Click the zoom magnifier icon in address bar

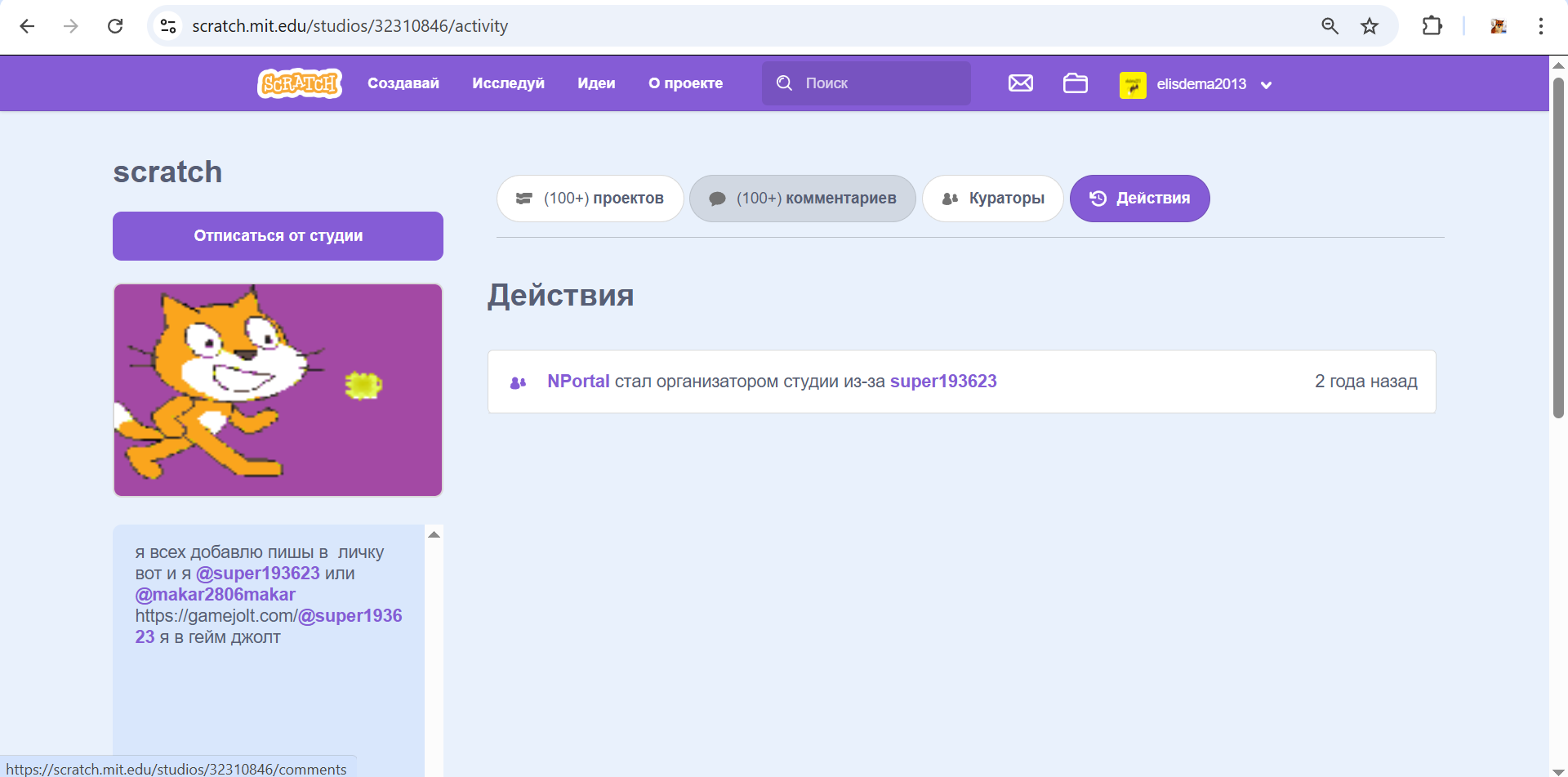1330,26
